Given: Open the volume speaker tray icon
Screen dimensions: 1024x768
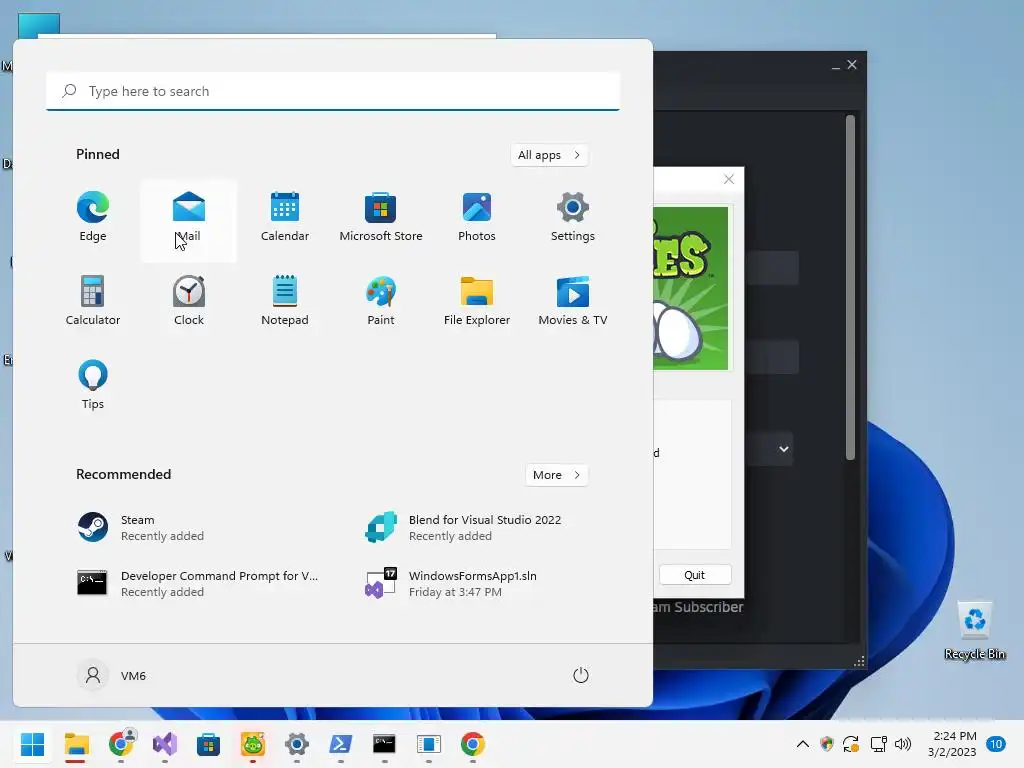Looking at the screenshot, I should coord(903,744).
